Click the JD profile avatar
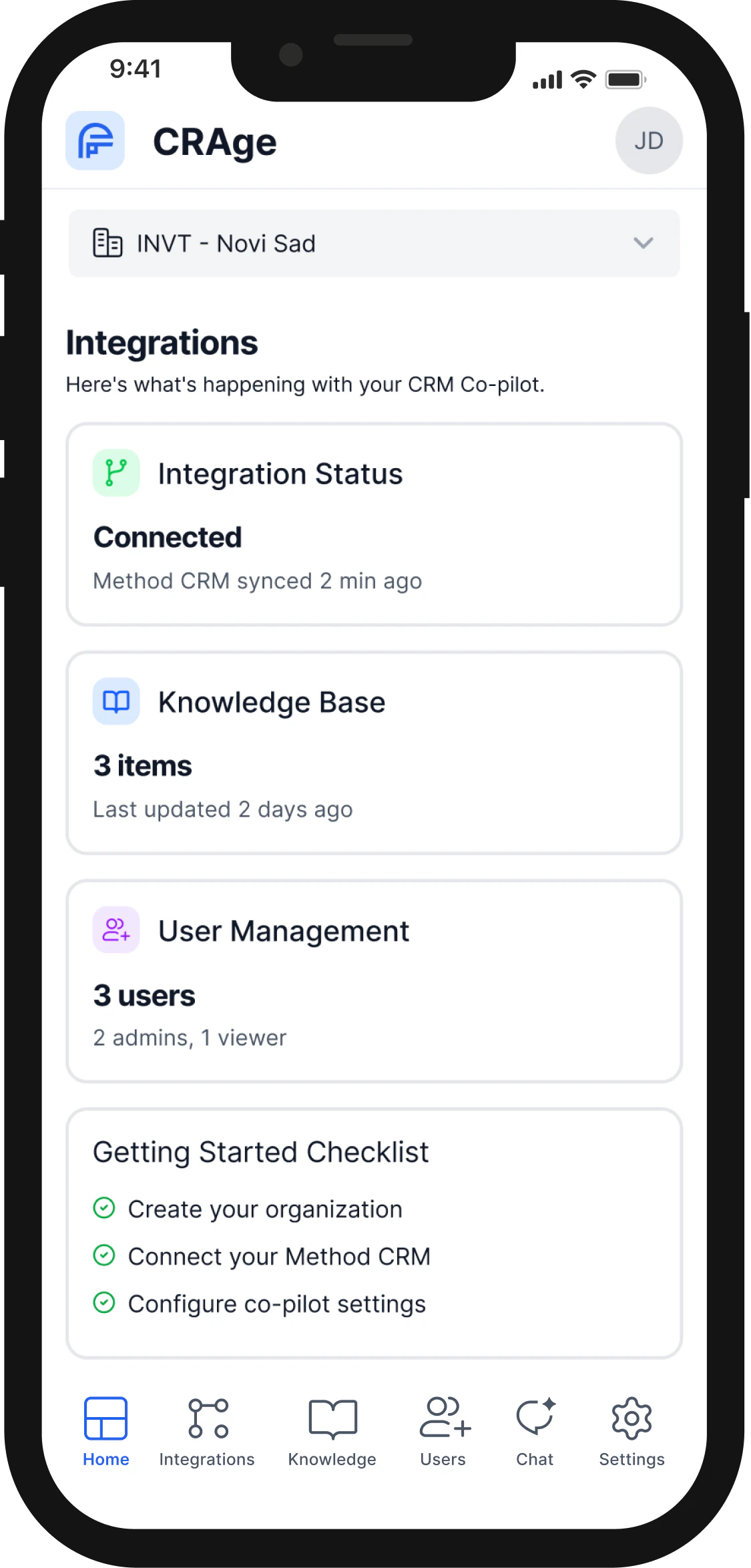Viewport: 751px width, 1568px height. click(x=648, y=141)
